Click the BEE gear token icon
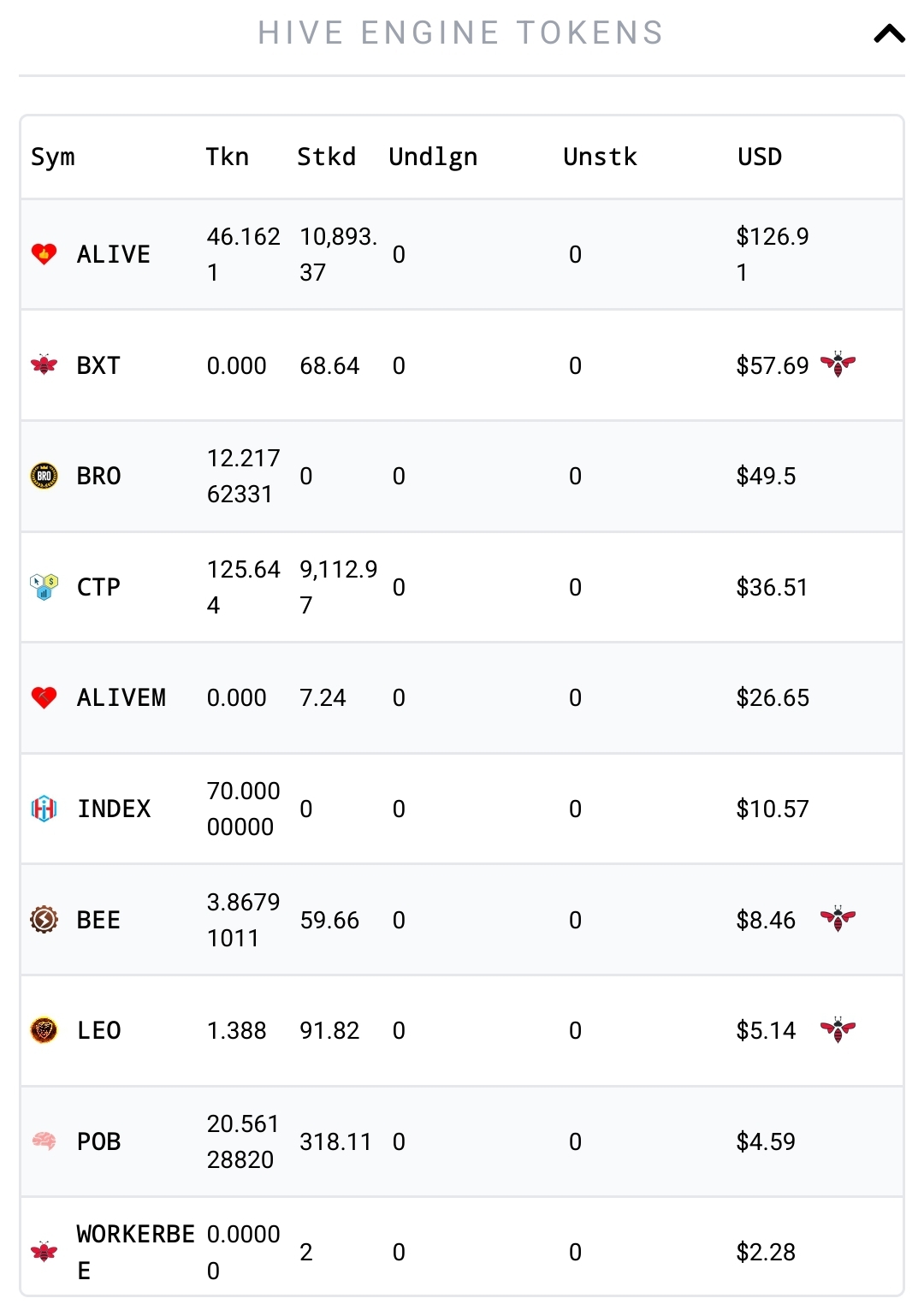This screenshot has height=1310, width=924. click(44, 920)
